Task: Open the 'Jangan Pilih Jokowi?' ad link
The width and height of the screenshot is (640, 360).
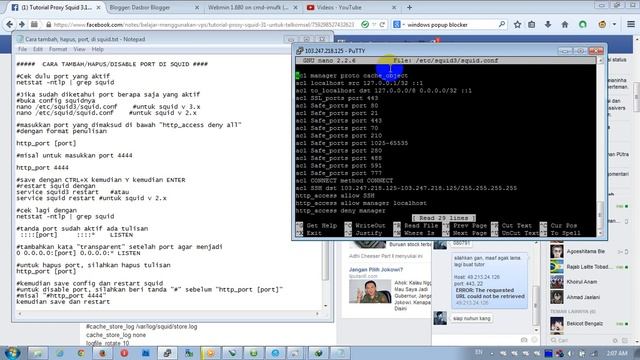Action: tap(376, 270)
